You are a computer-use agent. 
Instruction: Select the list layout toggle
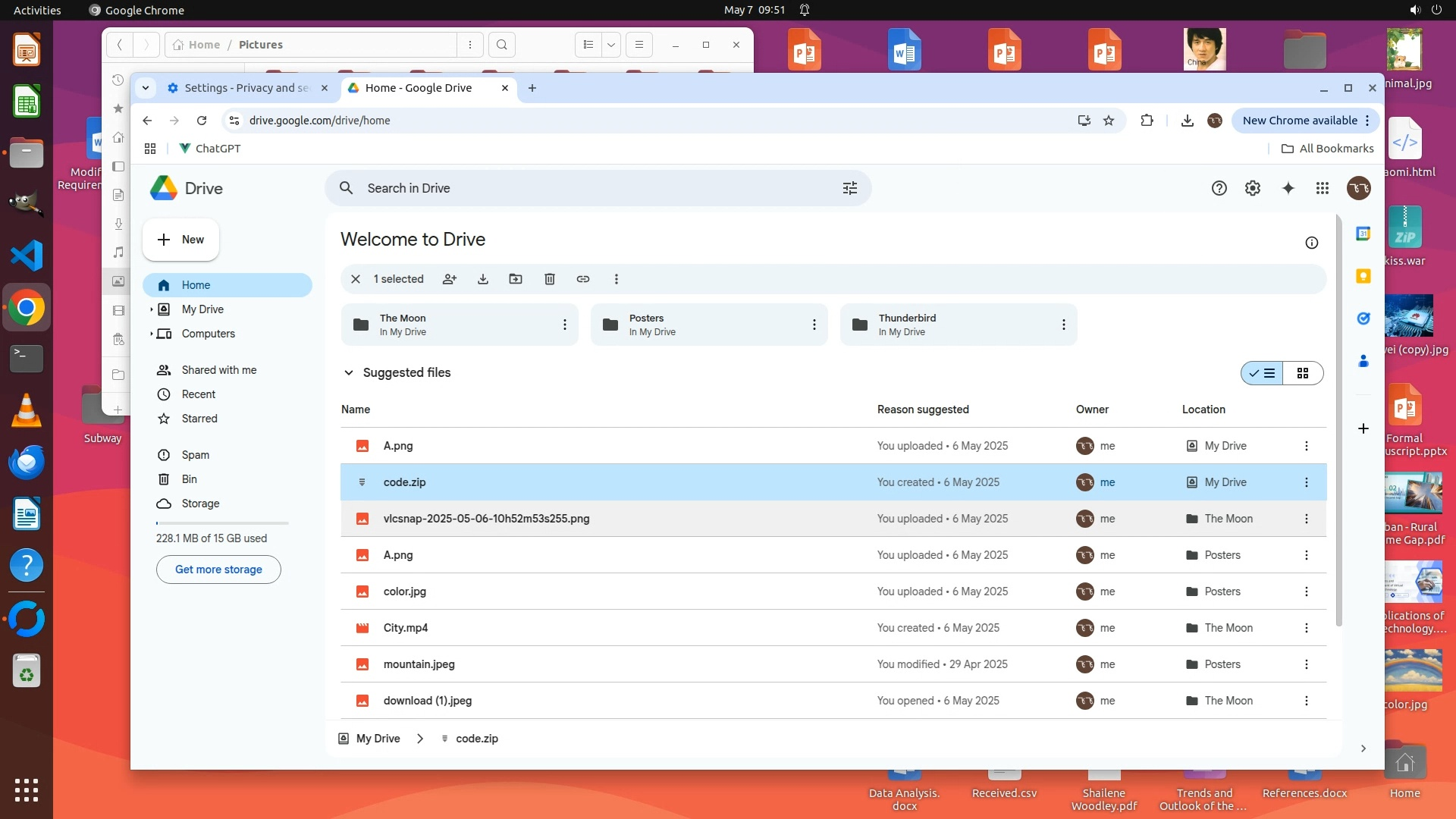click(x=1263, y=373)
